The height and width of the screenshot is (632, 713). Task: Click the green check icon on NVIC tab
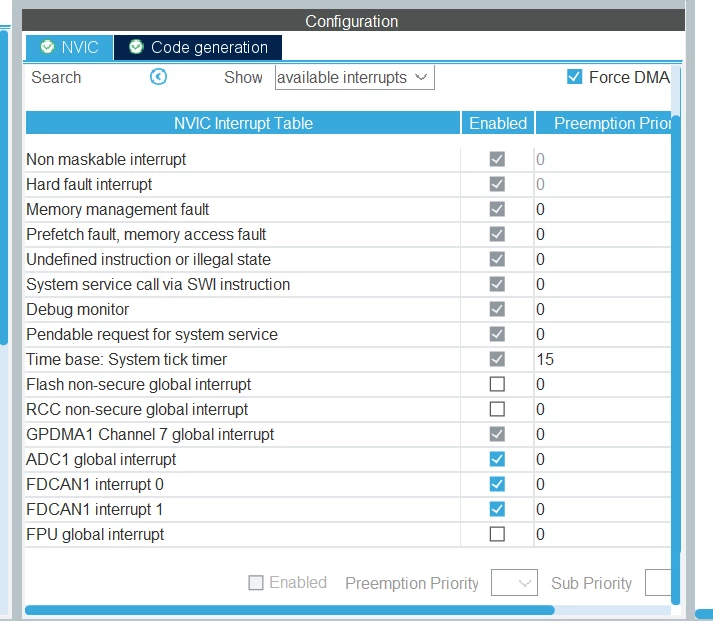point(47,46)
